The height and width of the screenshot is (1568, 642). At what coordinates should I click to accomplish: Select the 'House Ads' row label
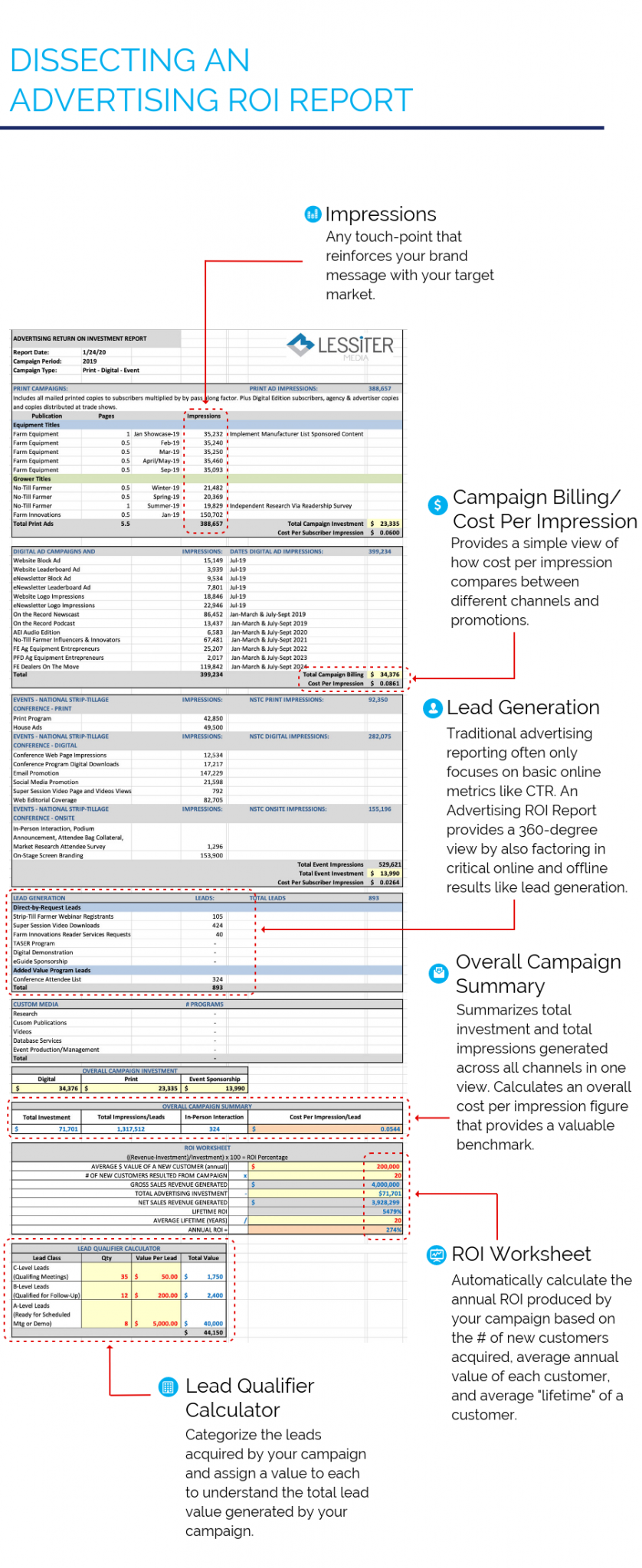point(28,727)
